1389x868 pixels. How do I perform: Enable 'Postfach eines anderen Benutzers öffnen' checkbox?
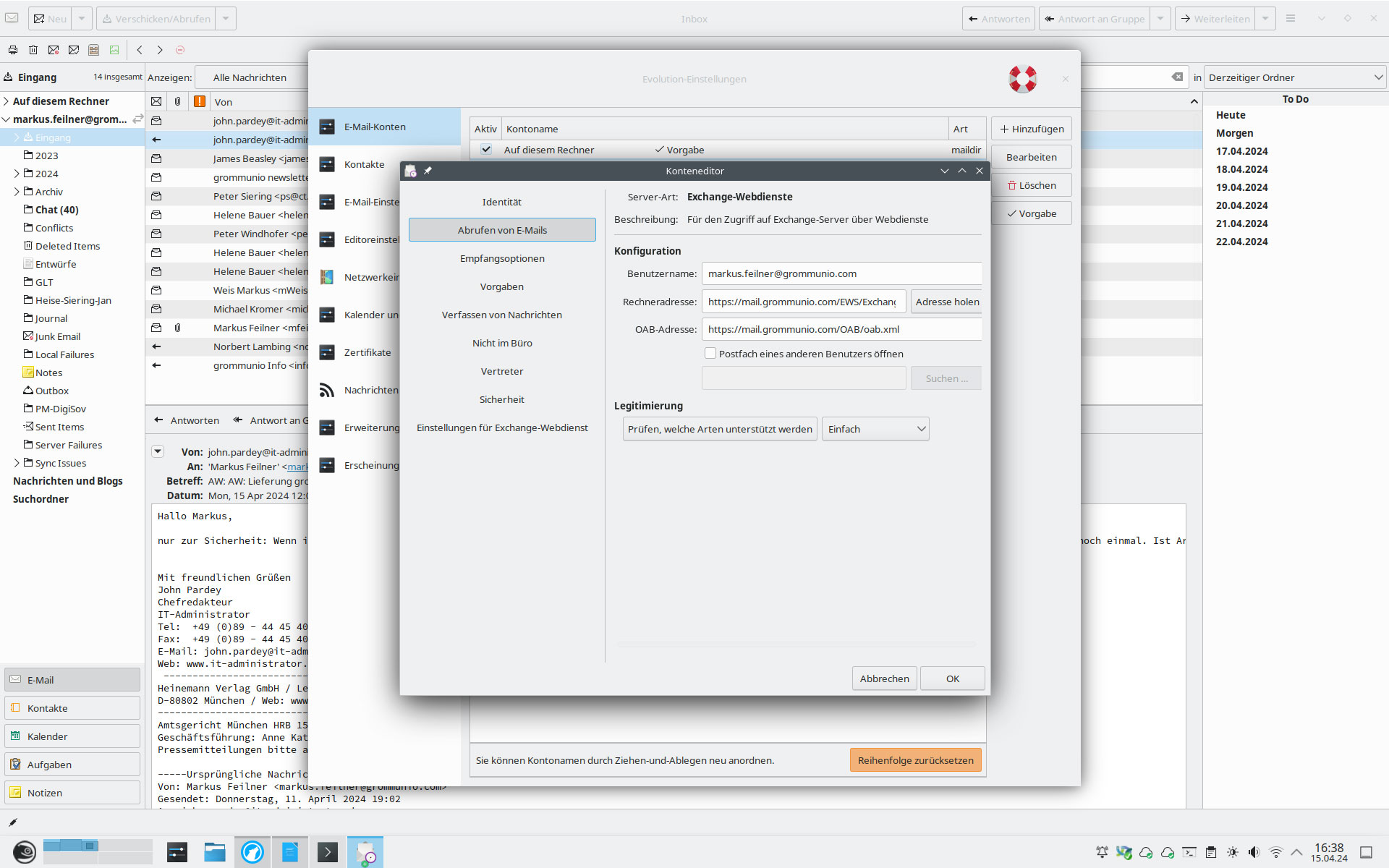(710, 354)
